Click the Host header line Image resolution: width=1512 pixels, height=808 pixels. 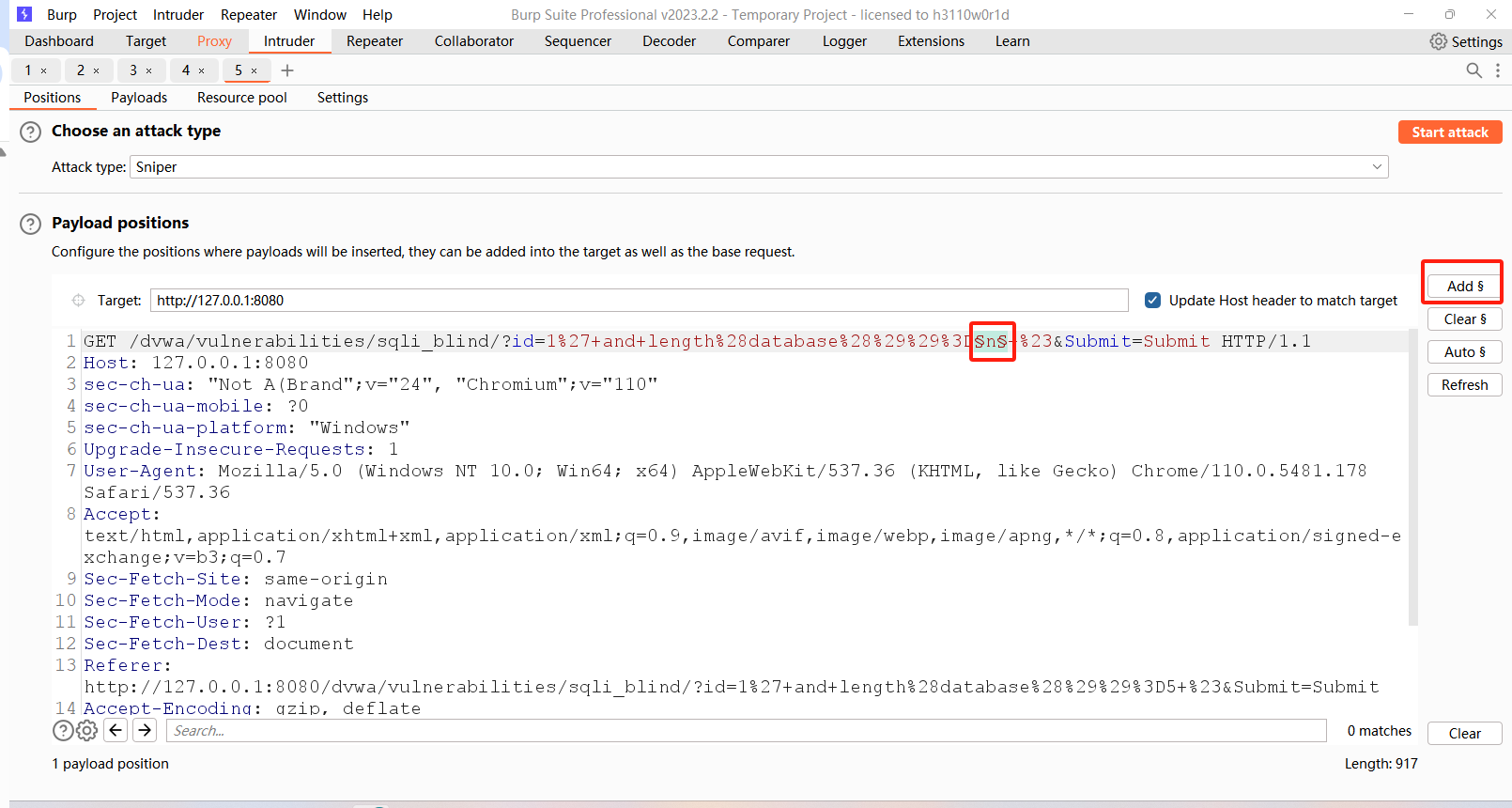[196, 363]
